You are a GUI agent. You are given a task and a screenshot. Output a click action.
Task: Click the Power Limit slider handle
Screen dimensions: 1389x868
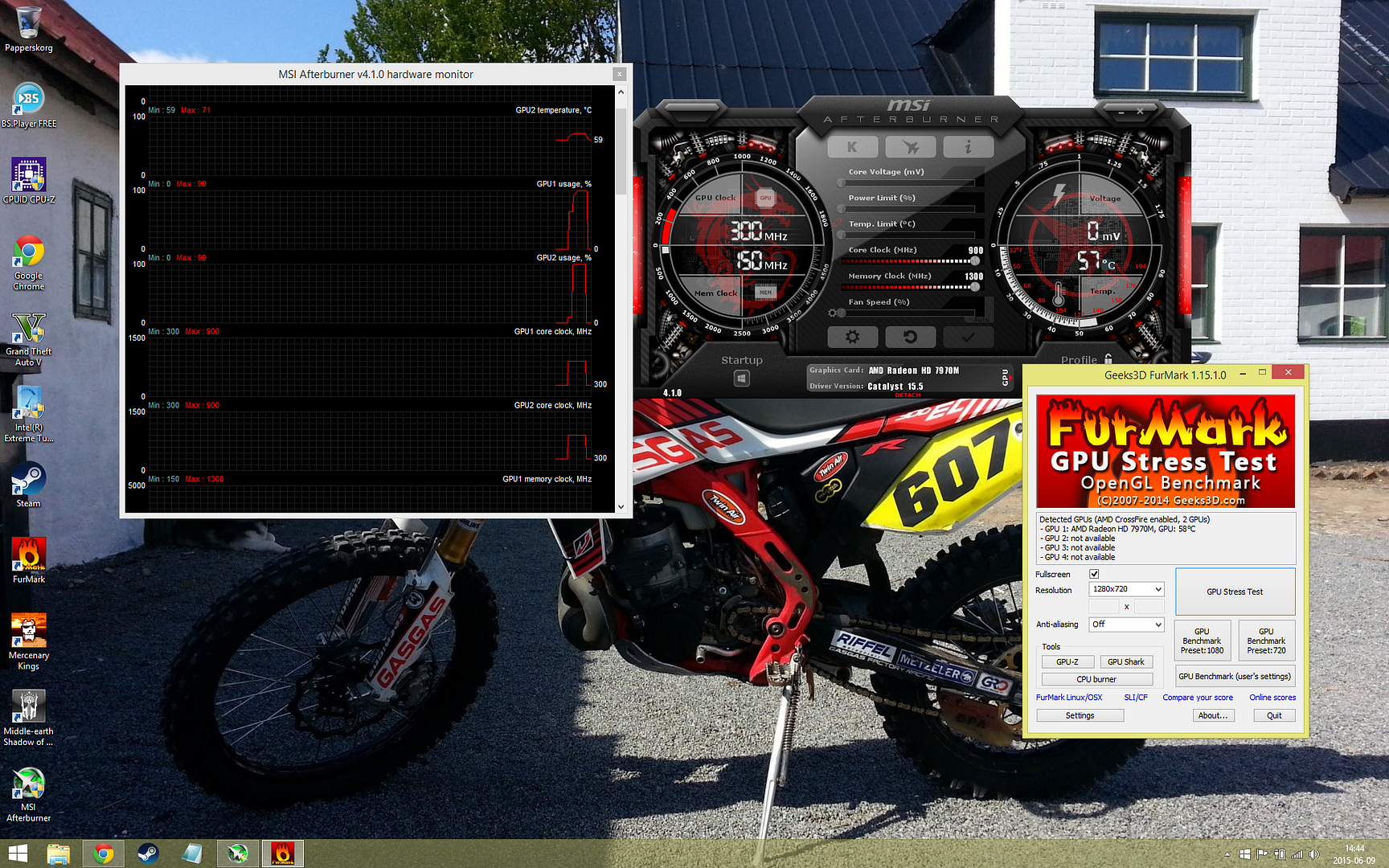click(x=842, y=209)
